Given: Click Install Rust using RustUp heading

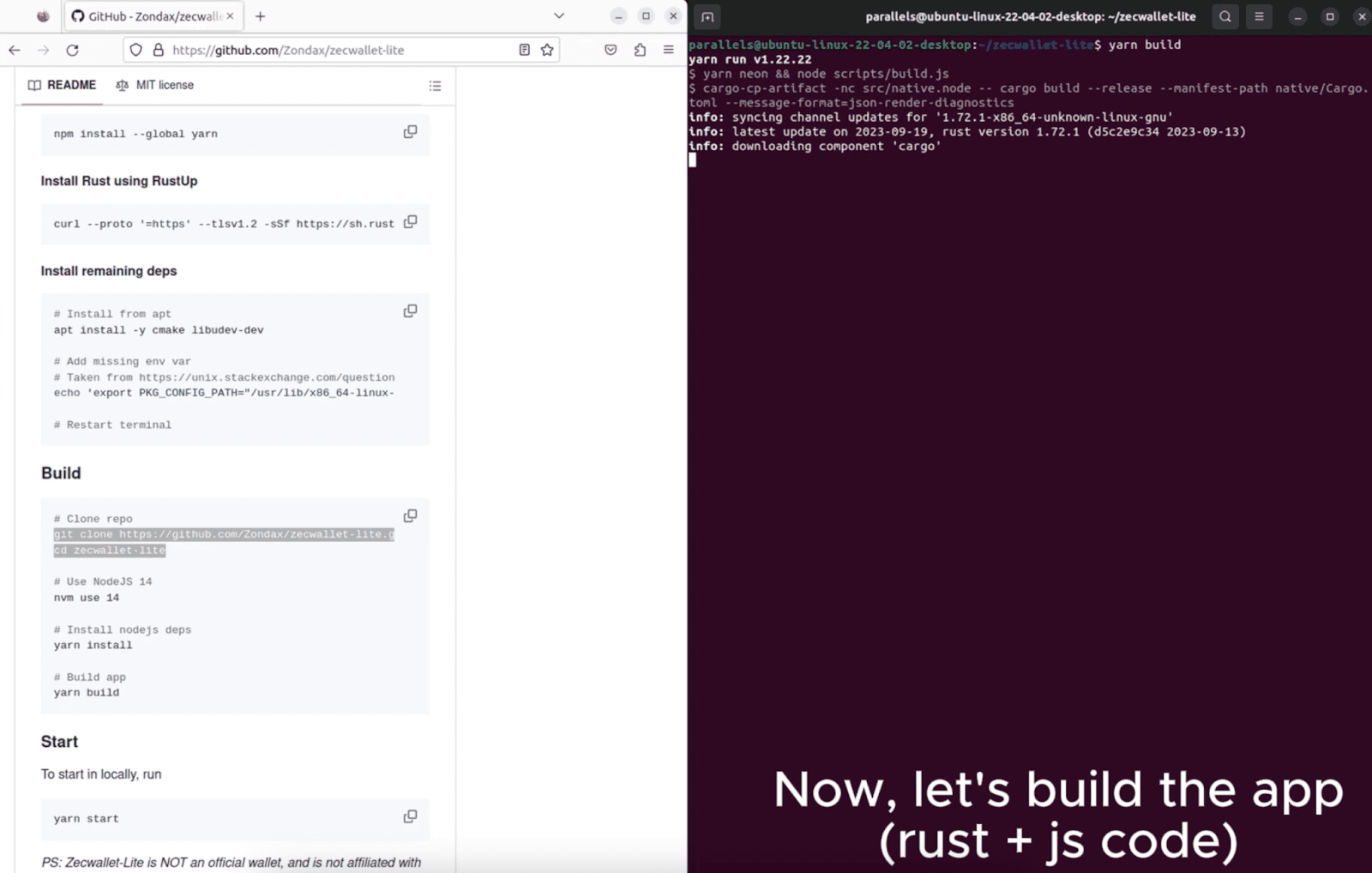Looking at the screenshot, I should 119,181.
